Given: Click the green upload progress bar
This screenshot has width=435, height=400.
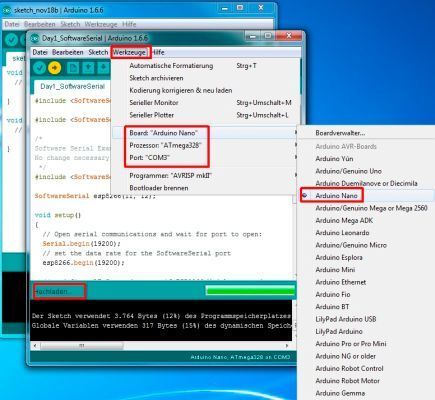Looking at the screenshot, I should 250,291.
